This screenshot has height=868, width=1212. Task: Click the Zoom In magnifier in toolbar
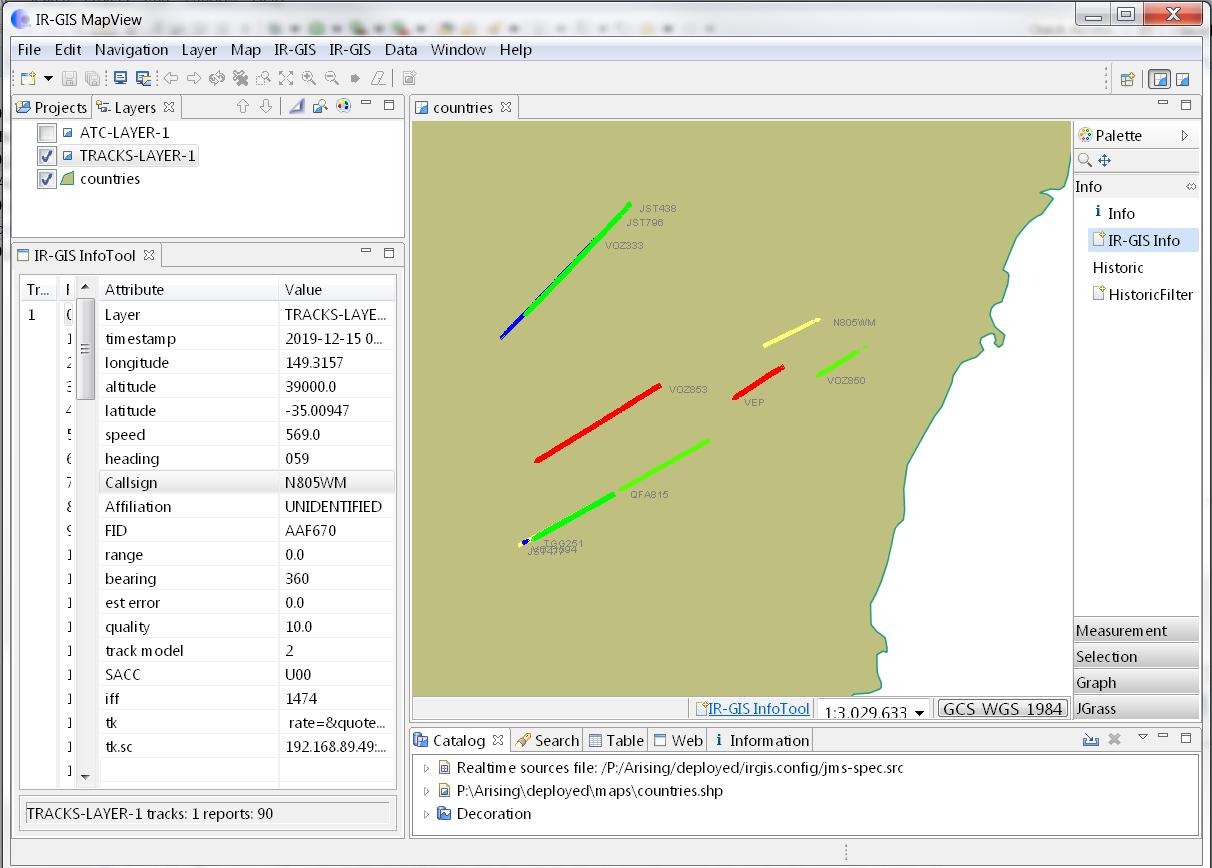(308, 78)
